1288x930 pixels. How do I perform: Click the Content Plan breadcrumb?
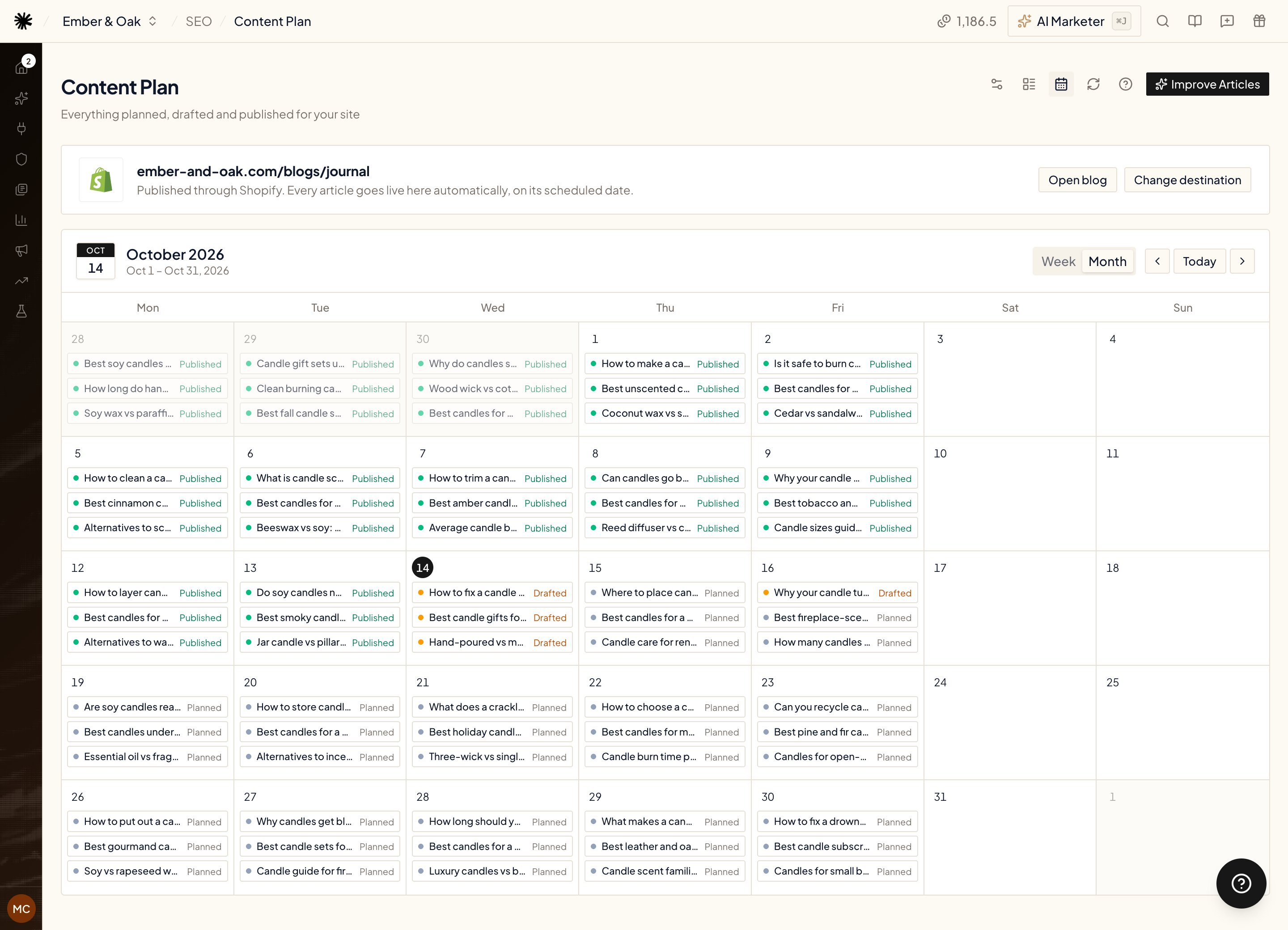click(272, 21)
